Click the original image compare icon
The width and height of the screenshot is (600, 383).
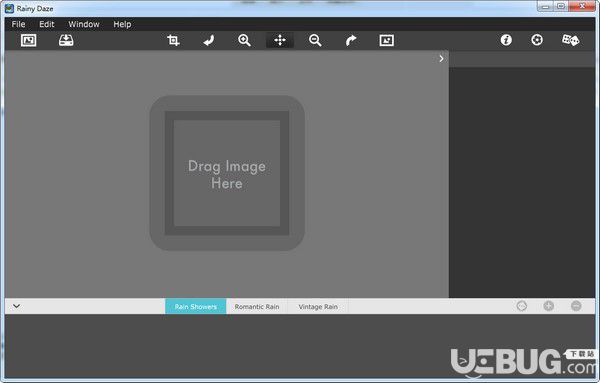pos(386,40)
